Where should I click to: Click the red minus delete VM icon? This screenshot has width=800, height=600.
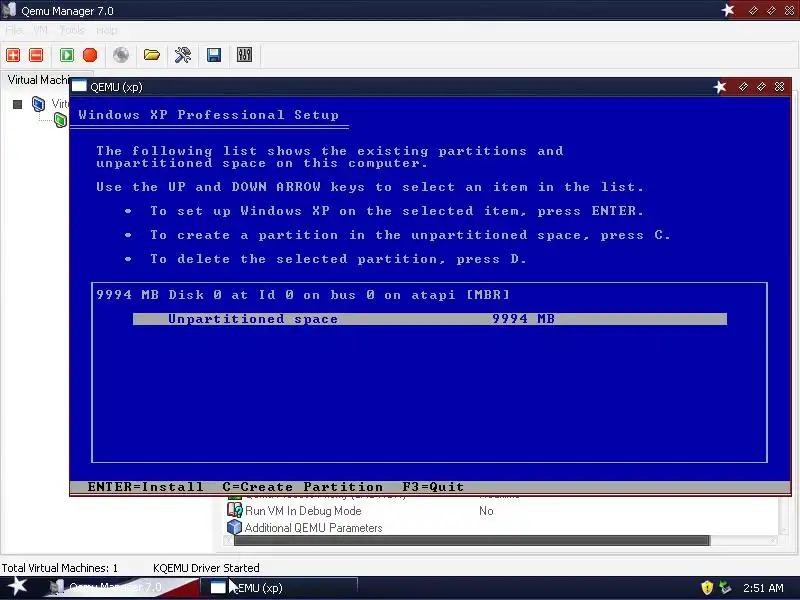36,55
